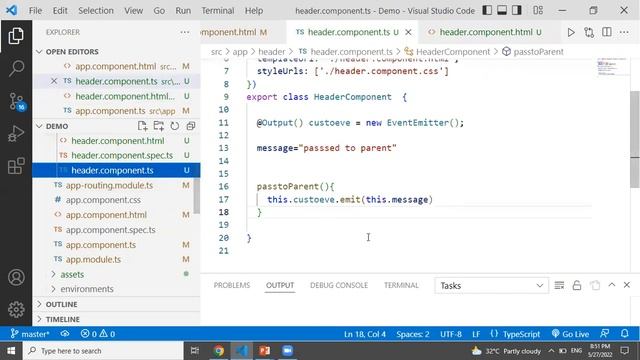Synchronize changes cloud icon in status bar
640x360 pixels.
(65, 334)
